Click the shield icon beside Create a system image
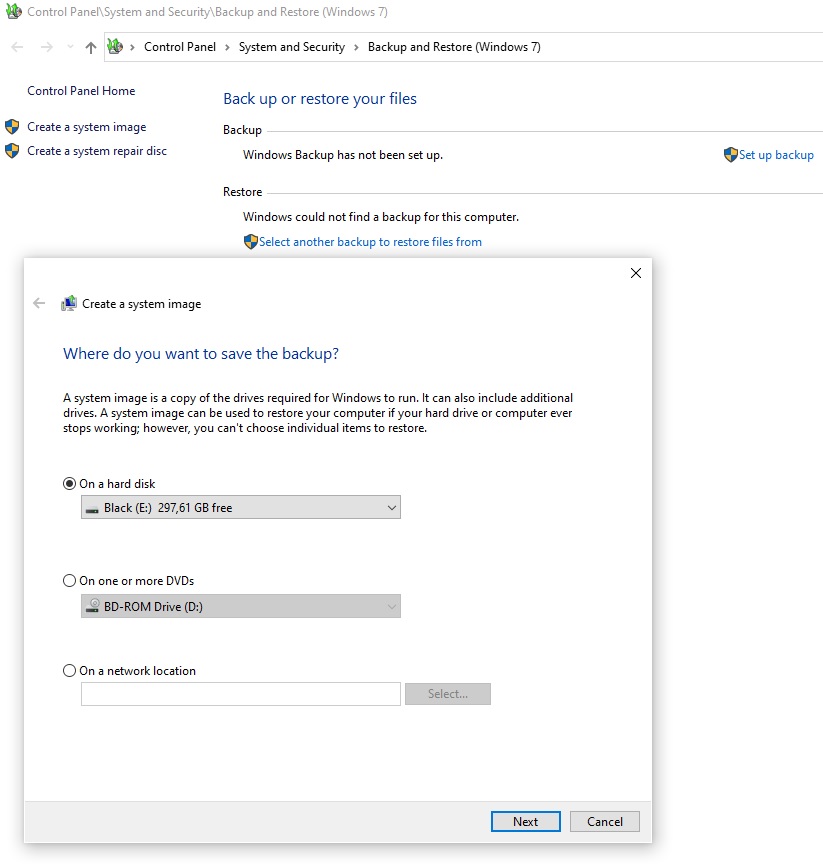This screenshot has height=864, width=823. click(x=12, y=127)
